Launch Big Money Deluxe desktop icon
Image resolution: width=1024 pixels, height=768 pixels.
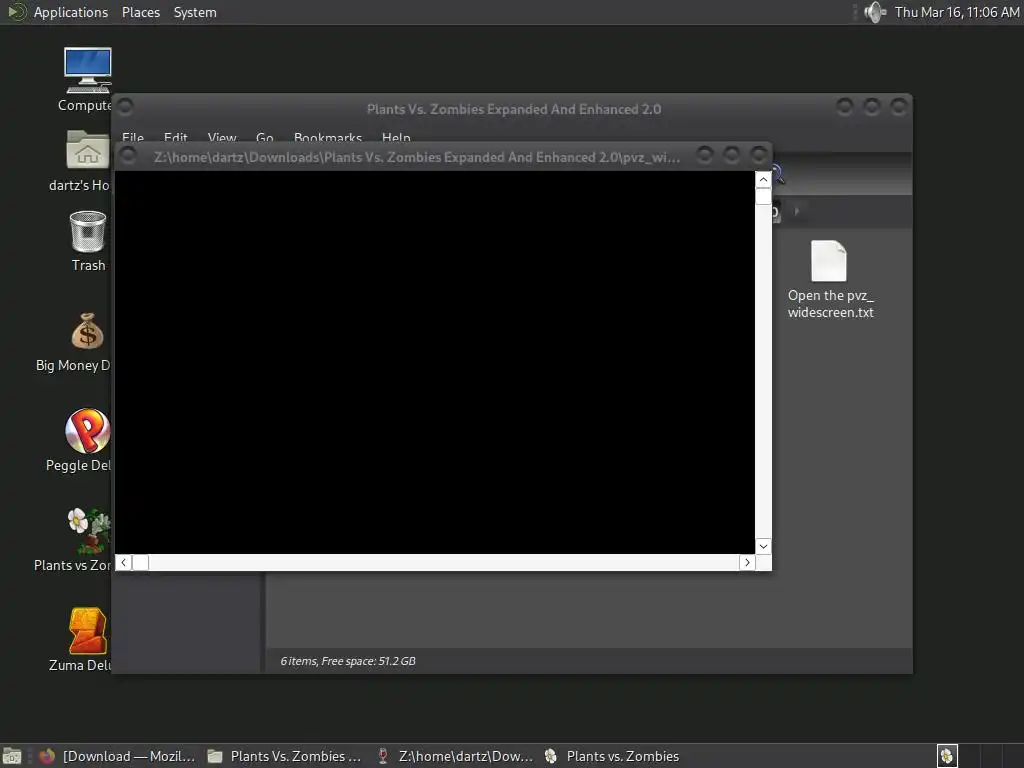click(88, 331)
